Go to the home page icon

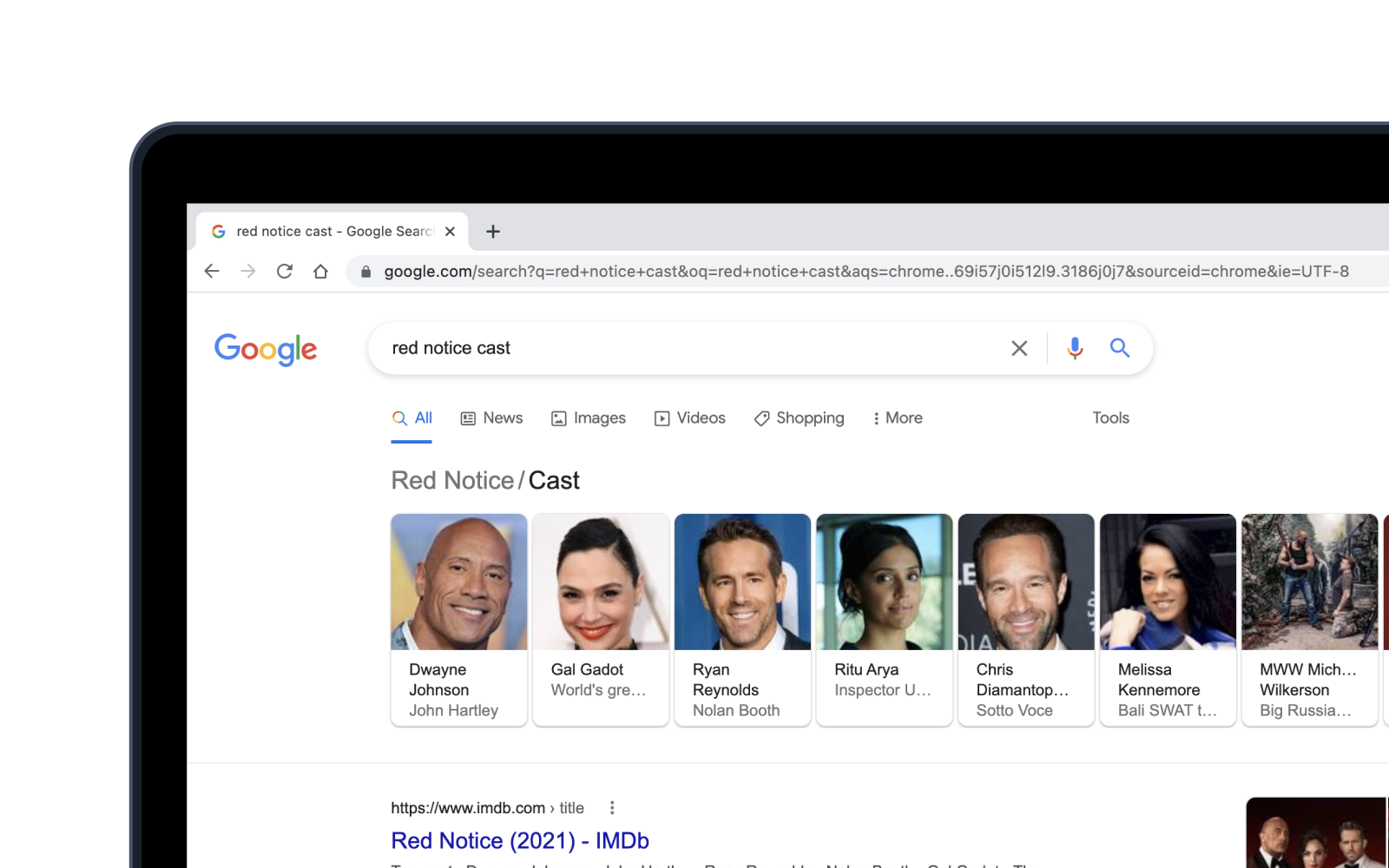point(320,271)
